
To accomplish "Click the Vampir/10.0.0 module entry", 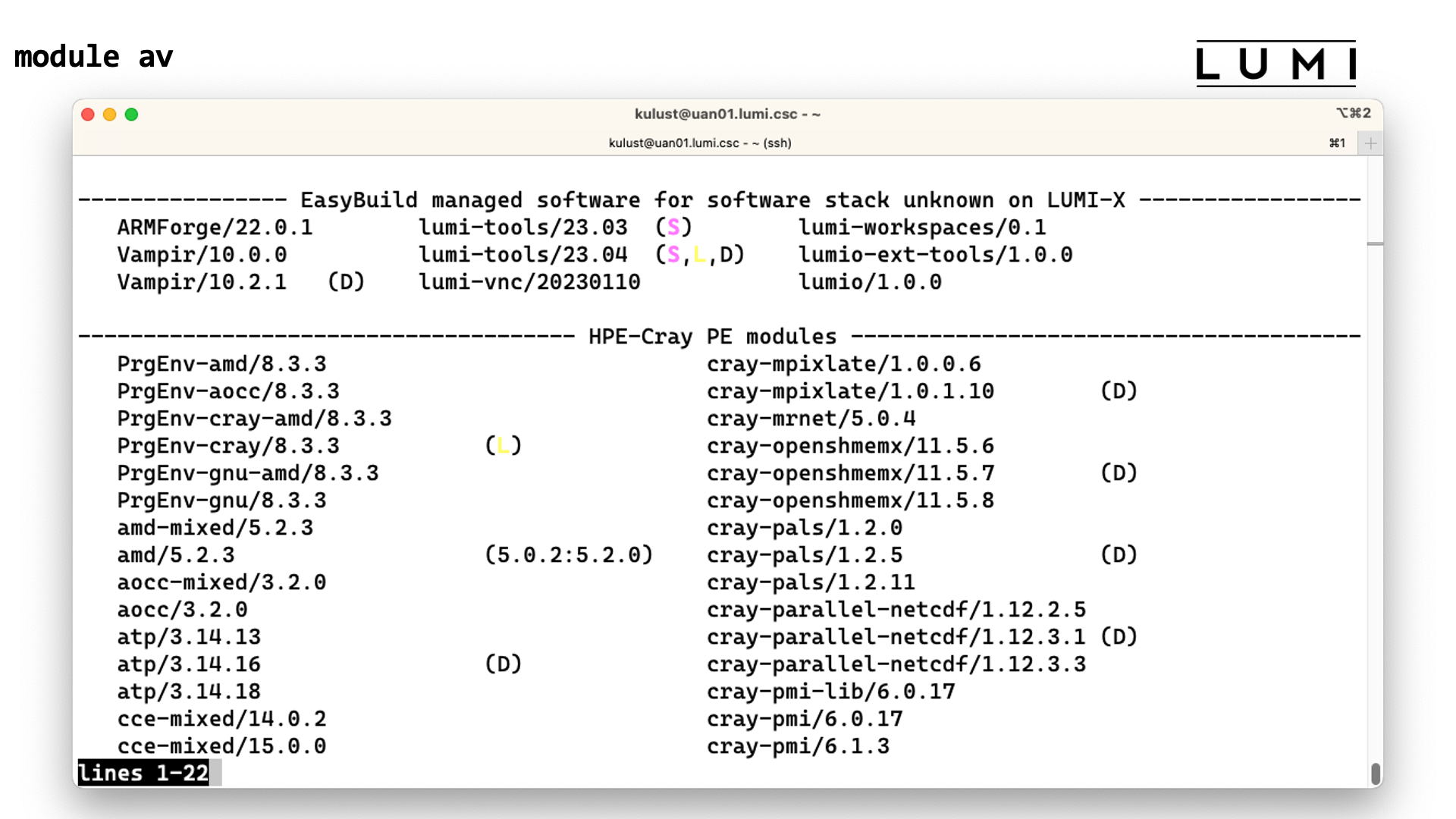I will click(202, 255).
